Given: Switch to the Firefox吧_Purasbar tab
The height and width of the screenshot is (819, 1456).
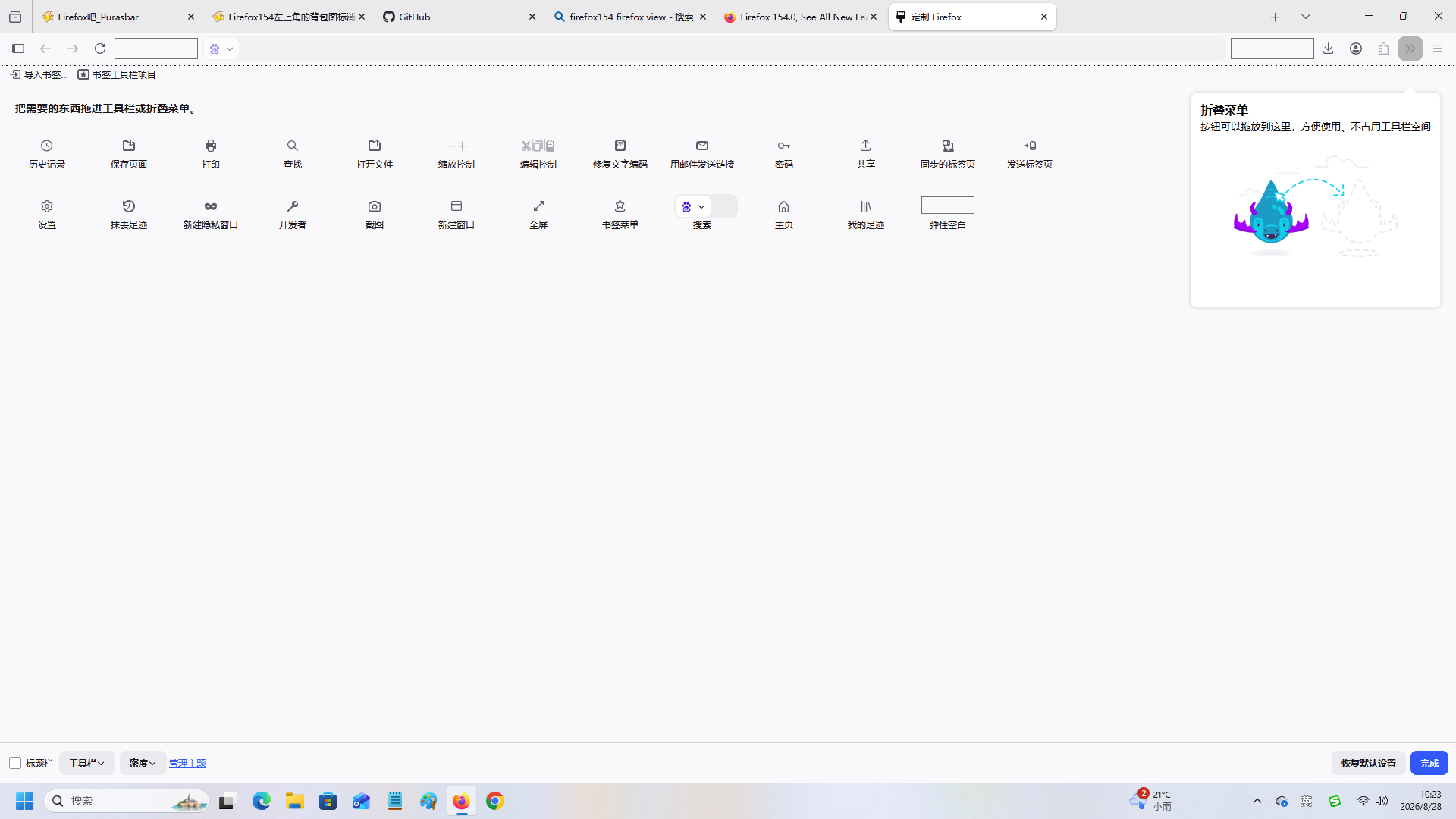Looking at the screenshot, I should coord(119,17).
